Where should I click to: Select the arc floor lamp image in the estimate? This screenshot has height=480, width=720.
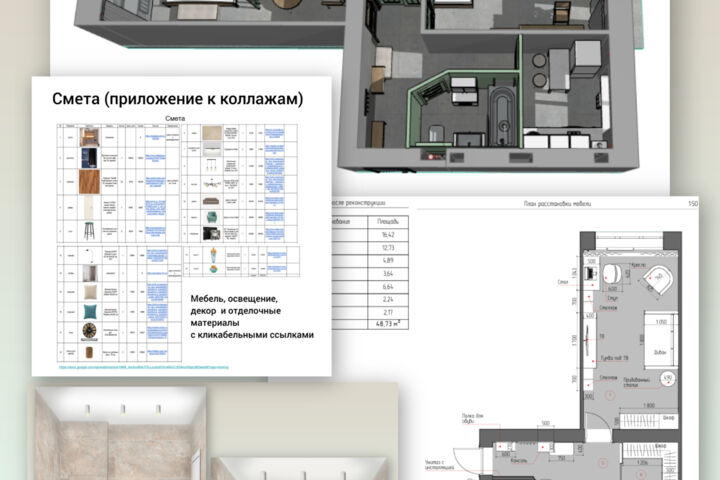point(90,255)
